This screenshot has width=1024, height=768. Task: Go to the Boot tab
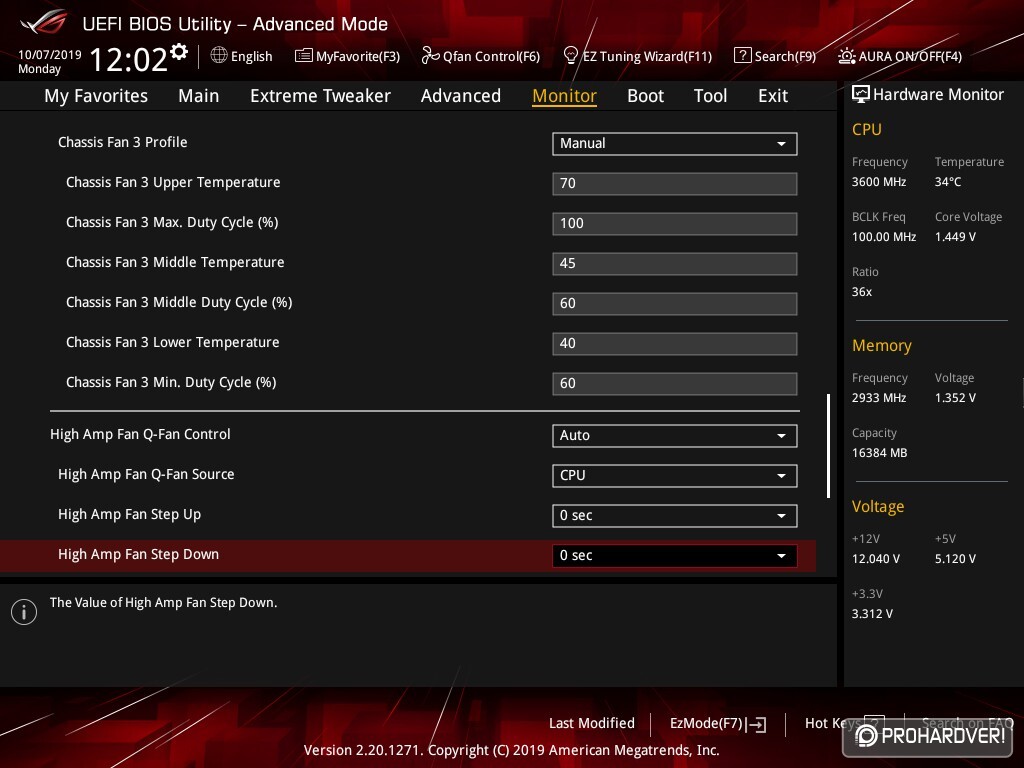645,96
